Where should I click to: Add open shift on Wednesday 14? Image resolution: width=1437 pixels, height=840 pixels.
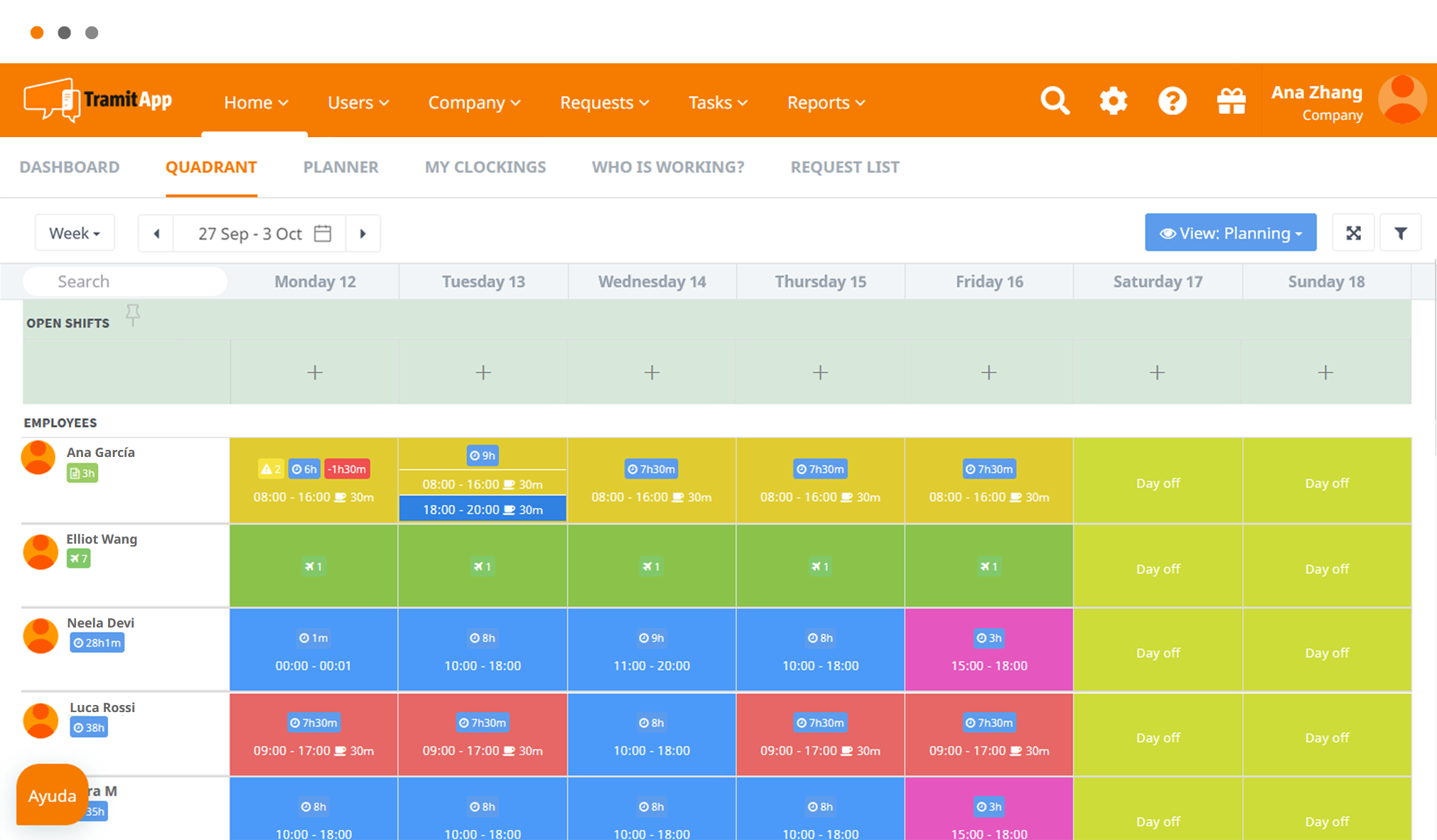652,372
